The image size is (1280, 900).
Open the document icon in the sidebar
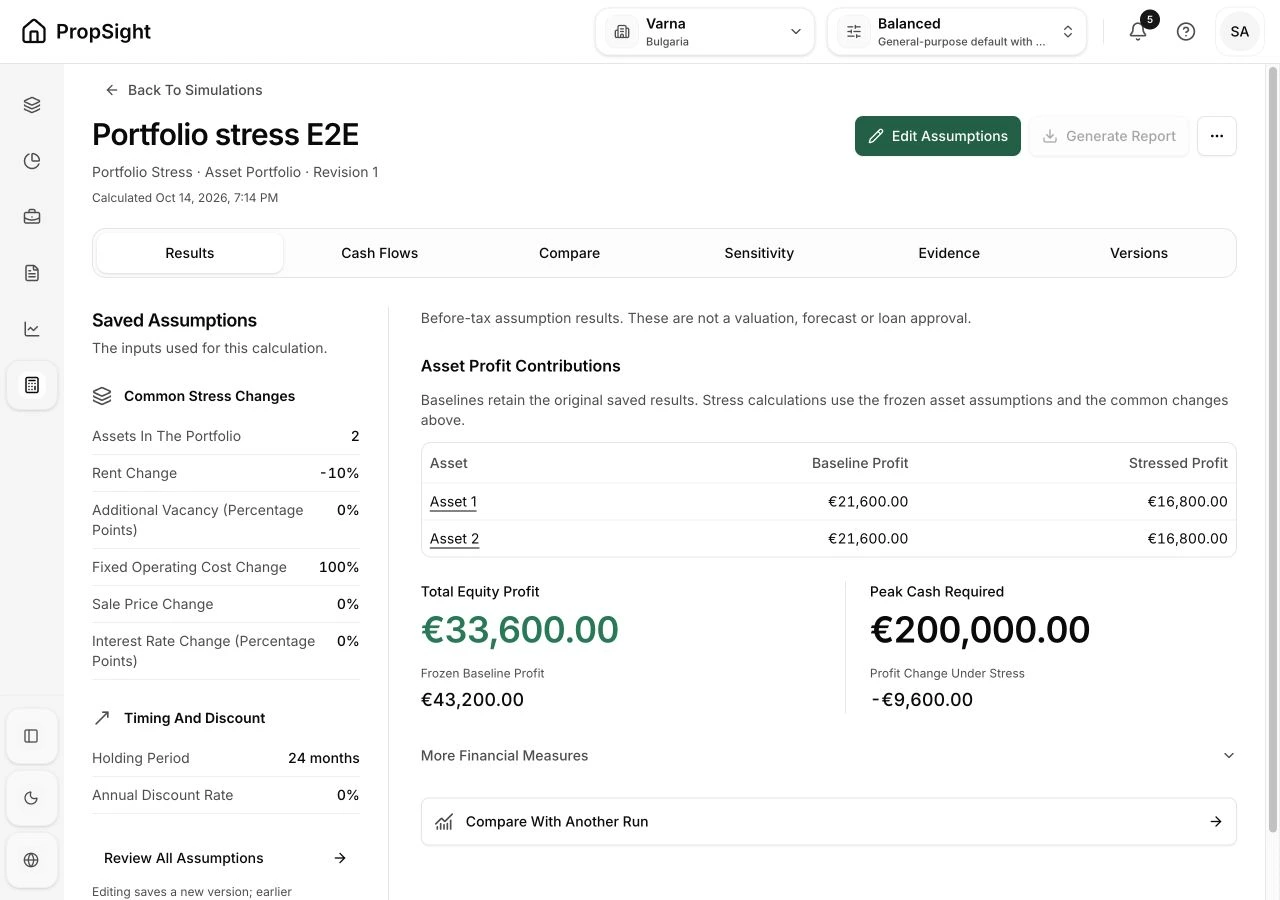click(32, 273)
